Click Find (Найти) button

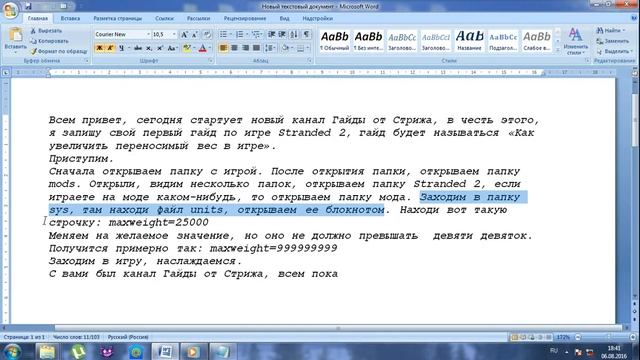click(610, 31)
